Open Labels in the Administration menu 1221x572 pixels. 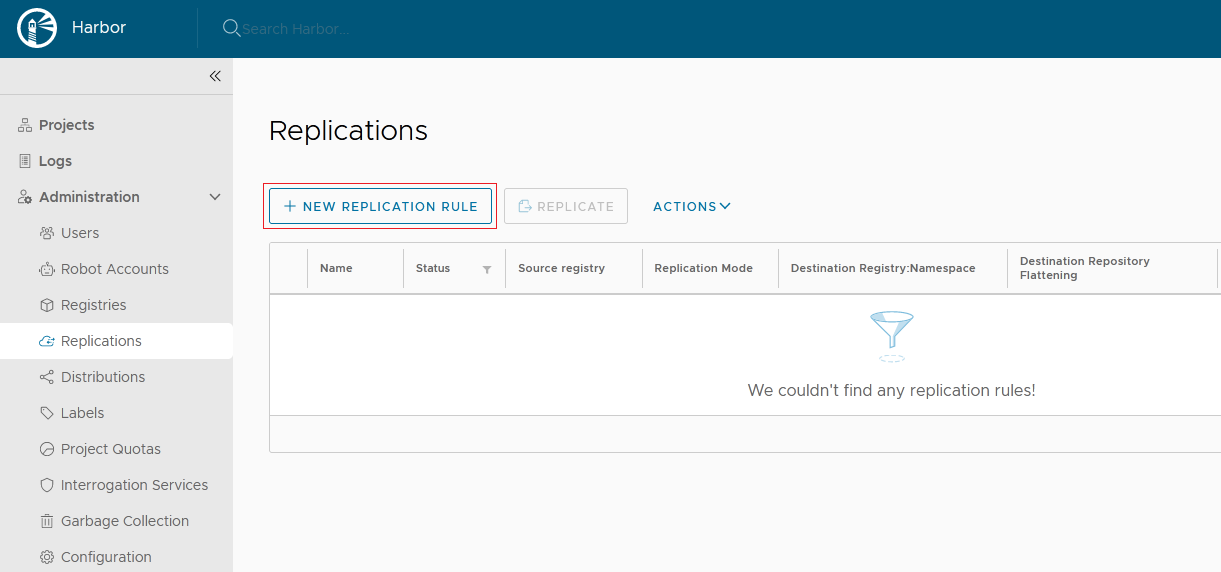point(82,413)
